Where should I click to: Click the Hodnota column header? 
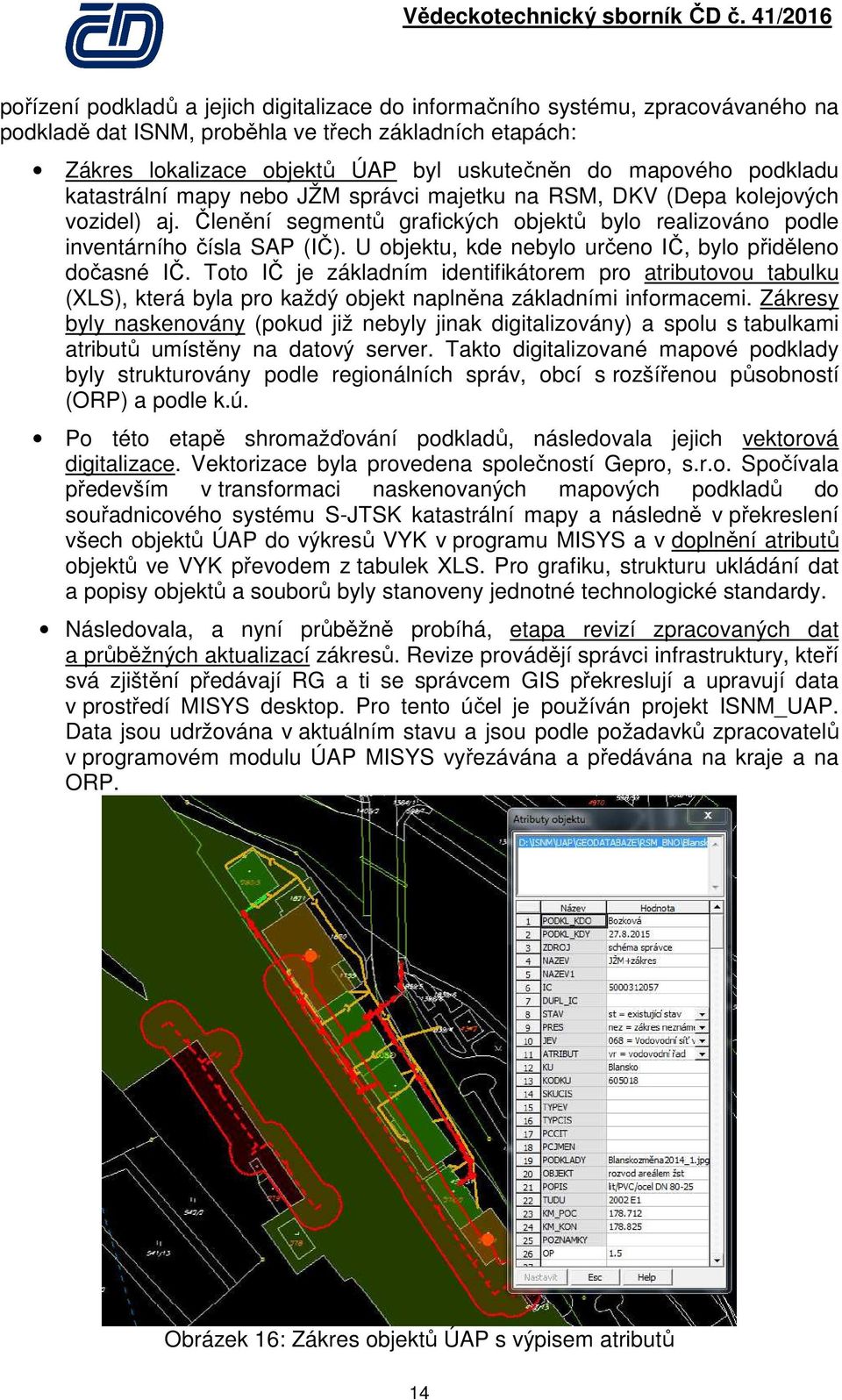pyautogui.click(x=657, y=908)
